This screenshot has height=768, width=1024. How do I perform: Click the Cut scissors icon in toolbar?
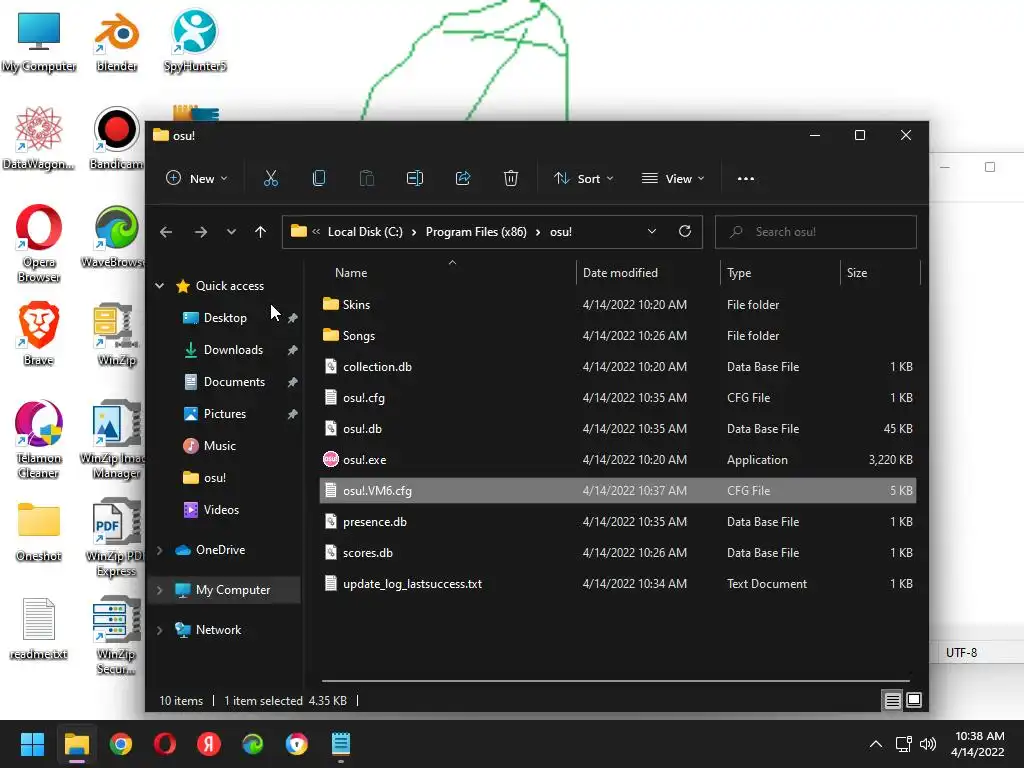(270, 178)
